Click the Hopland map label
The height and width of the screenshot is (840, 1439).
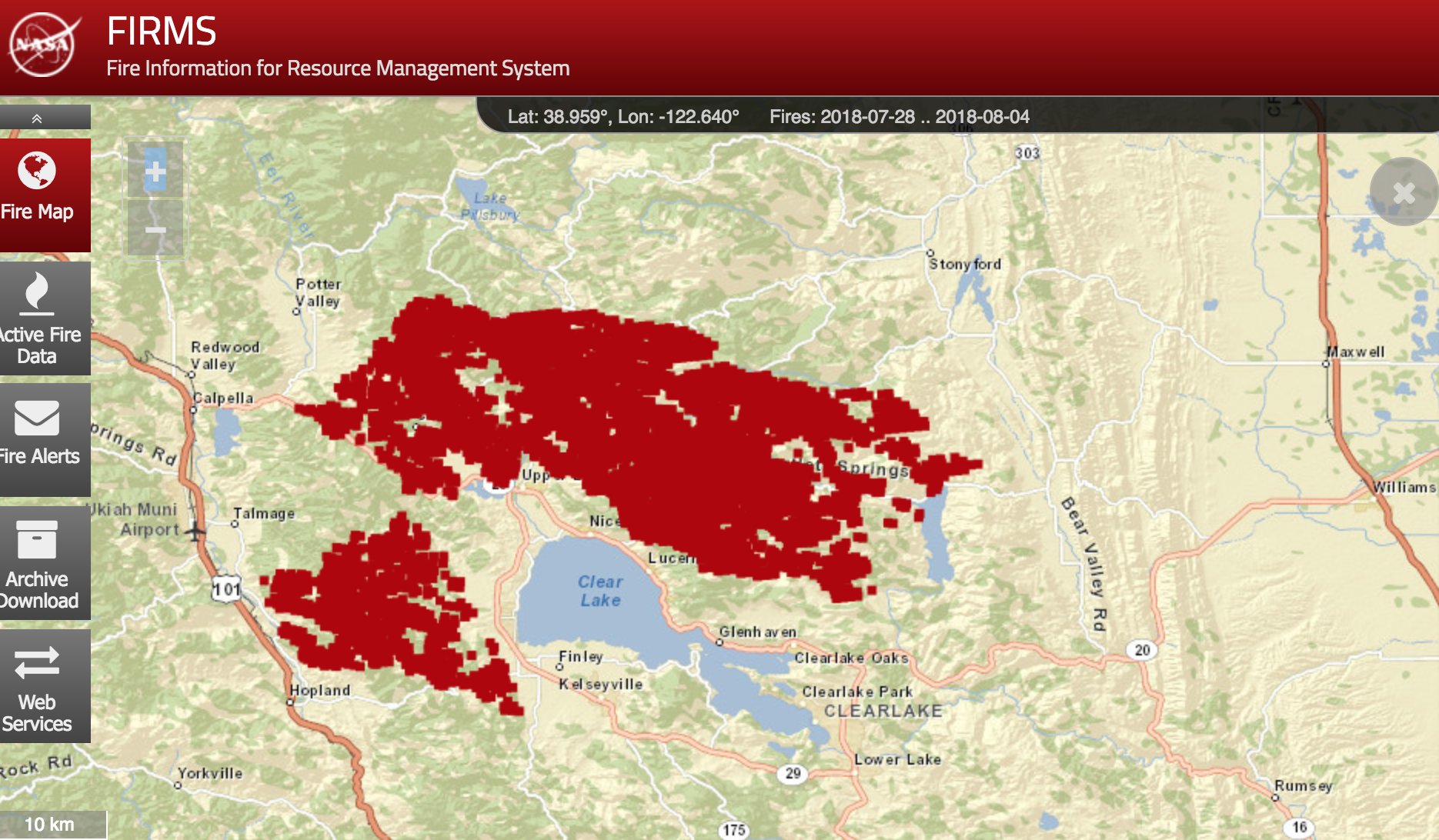tap(320, 690)
